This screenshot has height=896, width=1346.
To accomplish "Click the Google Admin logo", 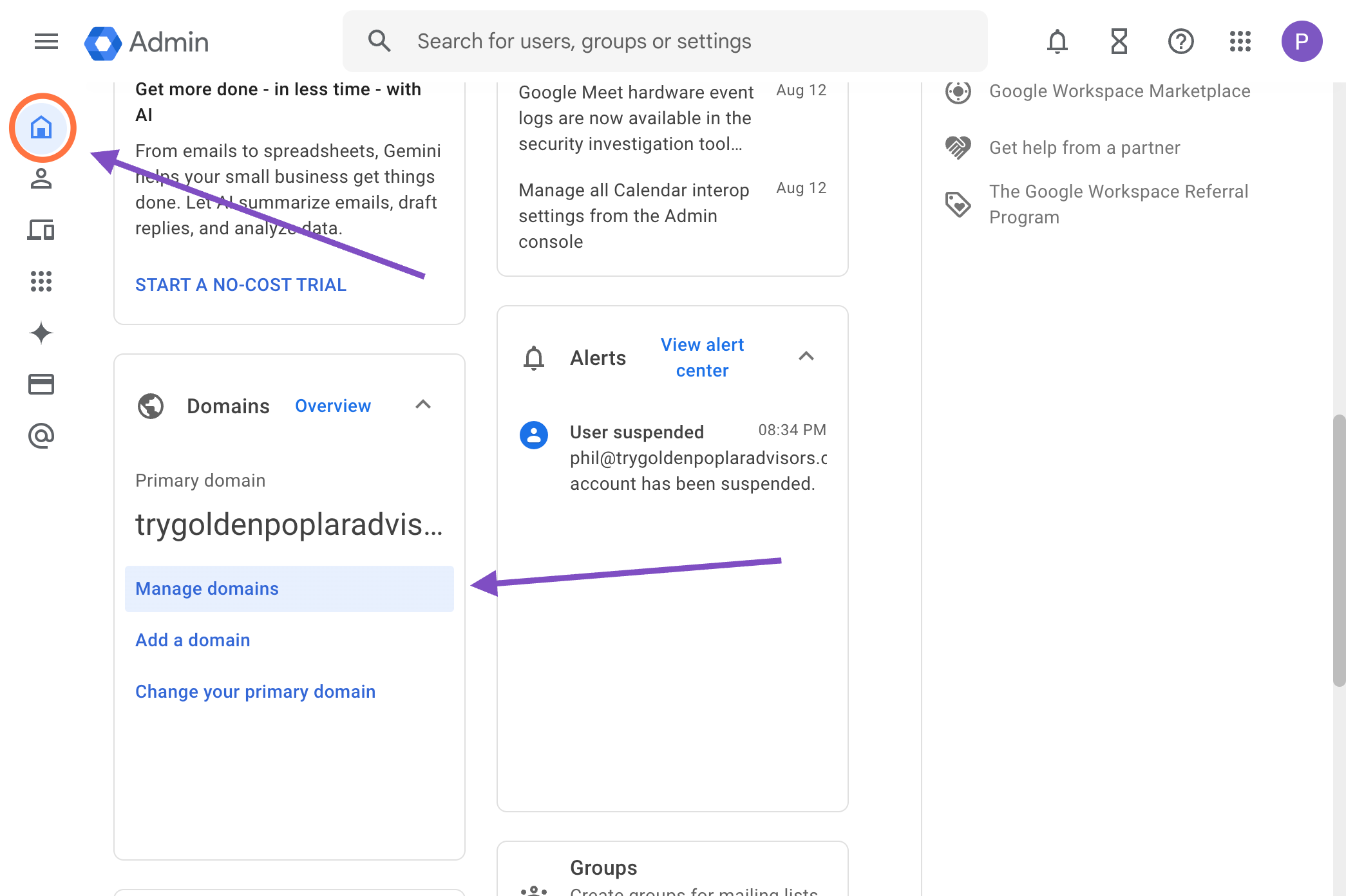I will pyautogui.click(x=147, y=42).
